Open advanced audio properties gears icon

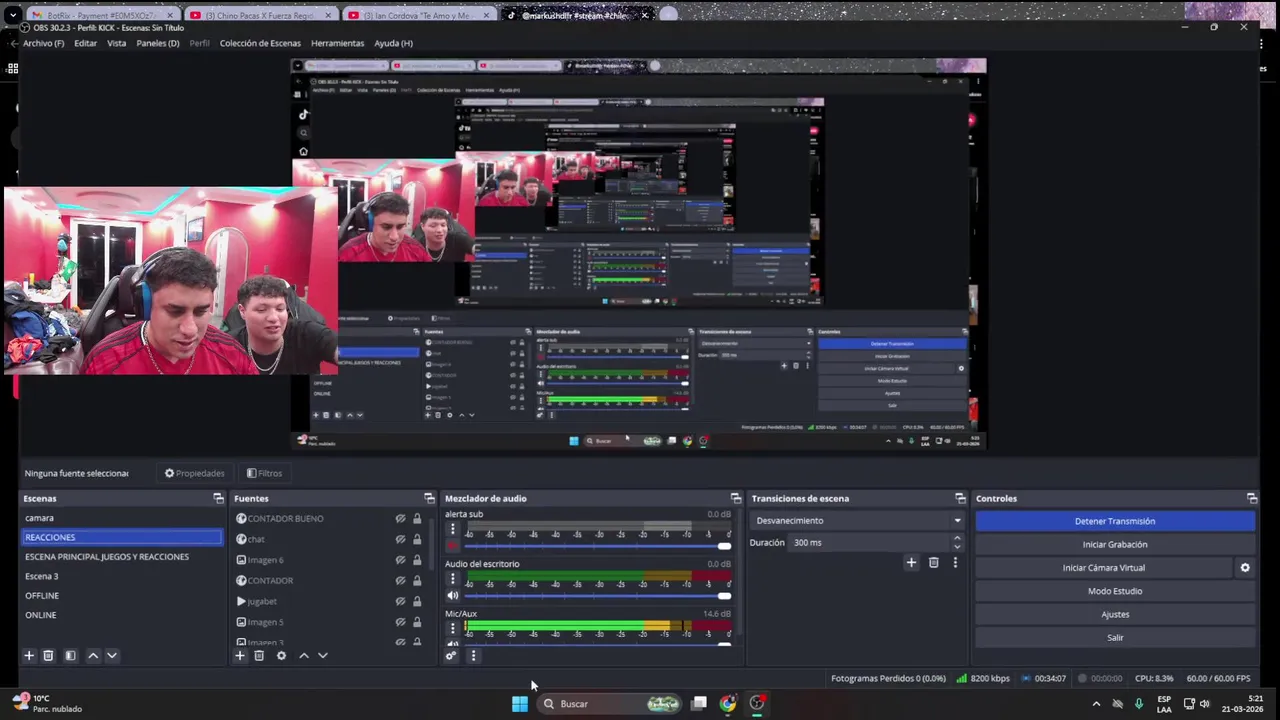(x=451, y=656)
